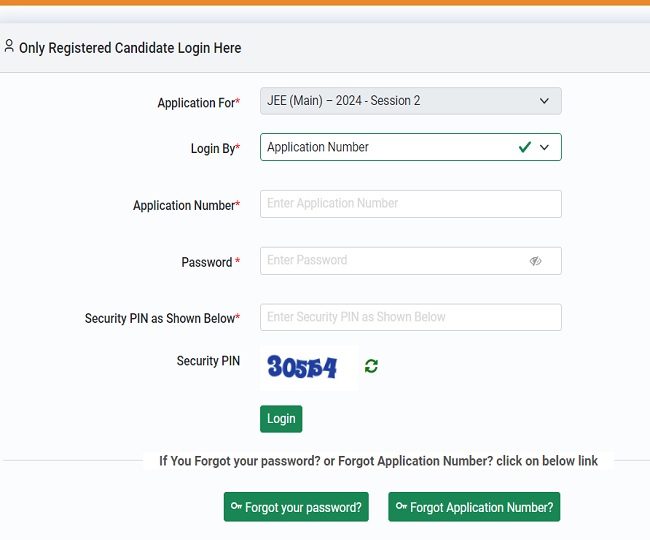Expand the Login By chevron arrow
The image size is (650, 540).
coord(545,147)
